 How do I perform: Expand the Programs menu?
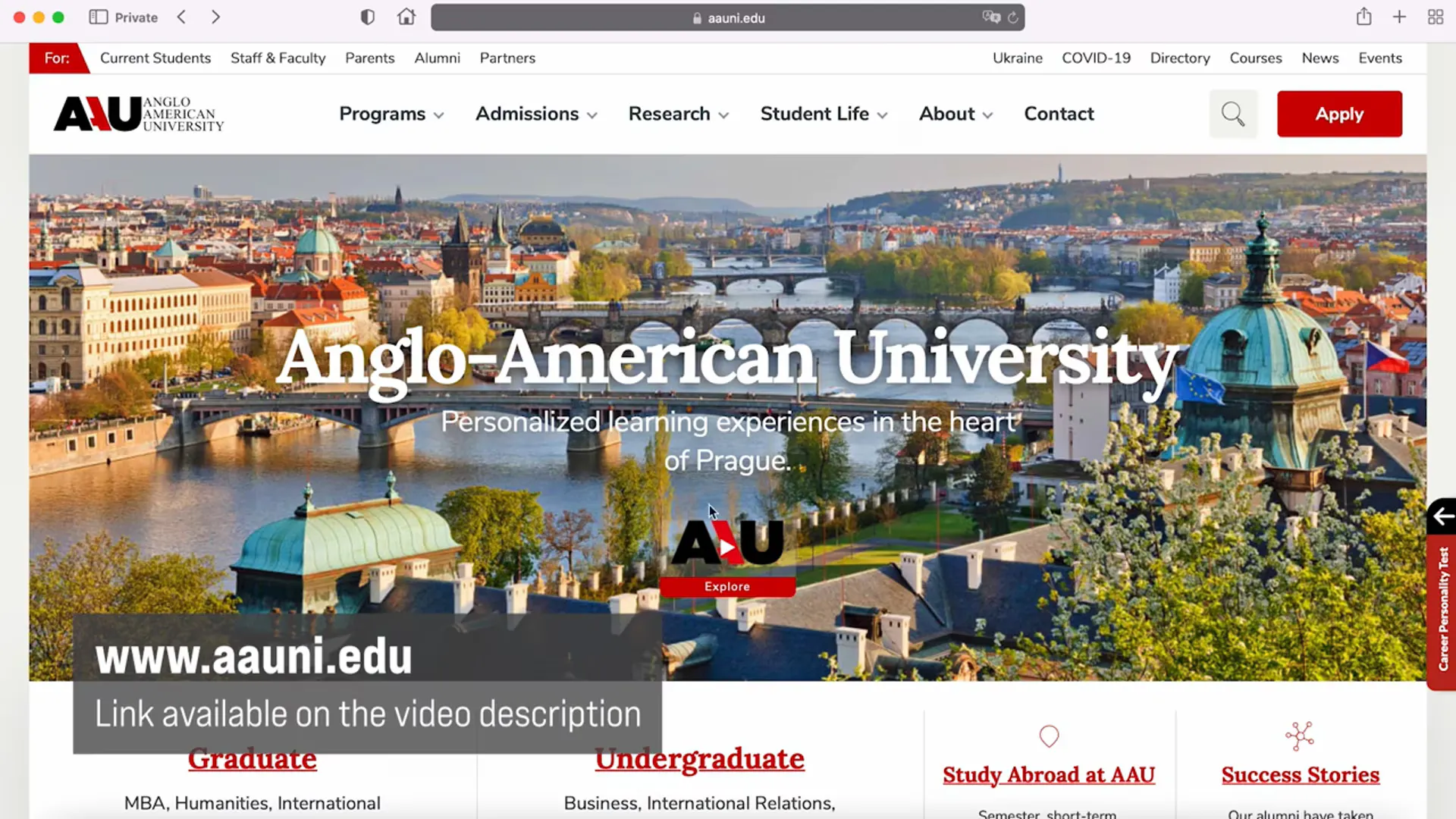[391, 114]
